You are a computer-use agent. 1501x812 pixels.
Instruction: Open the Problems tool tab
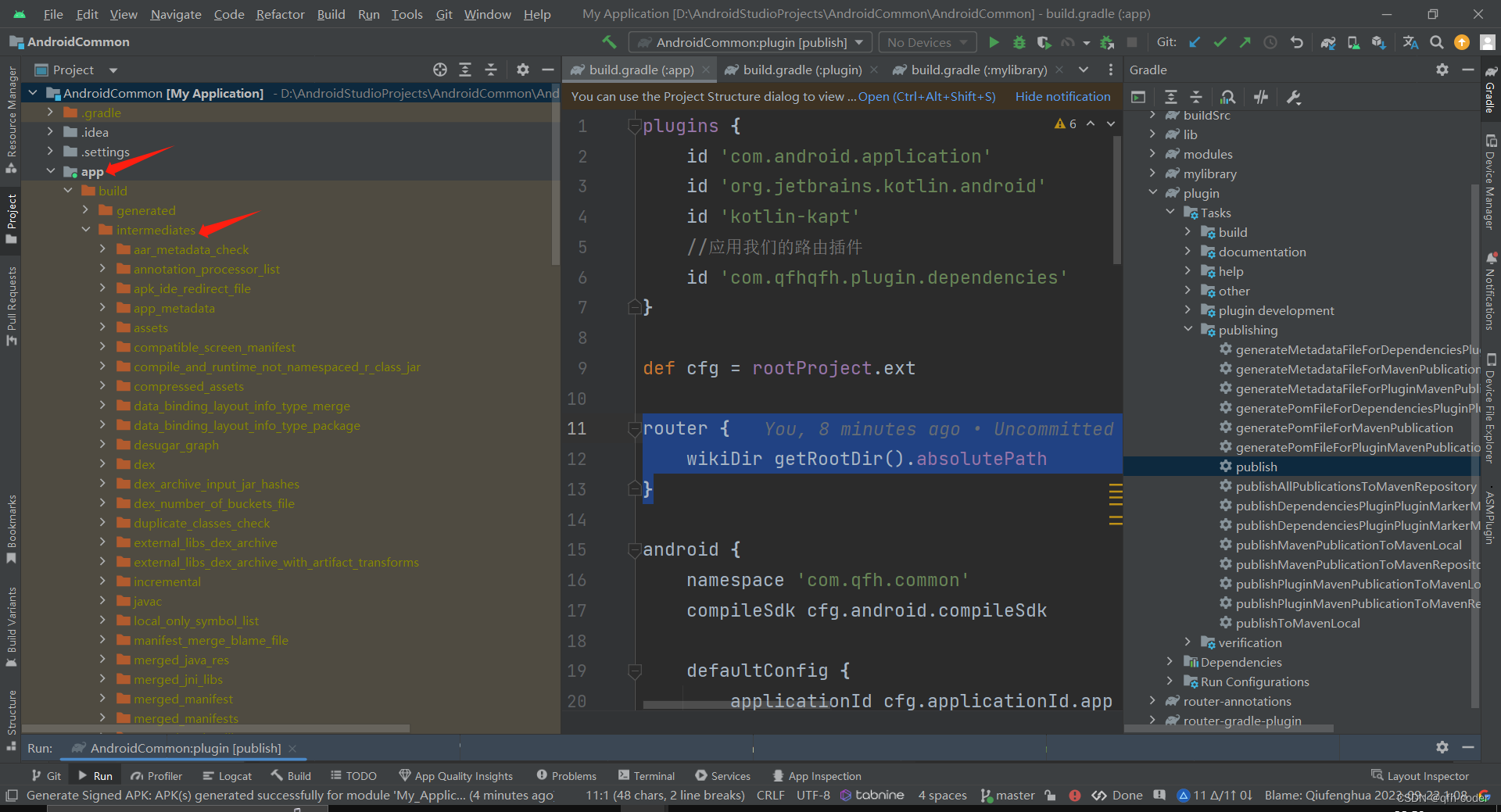567,775
